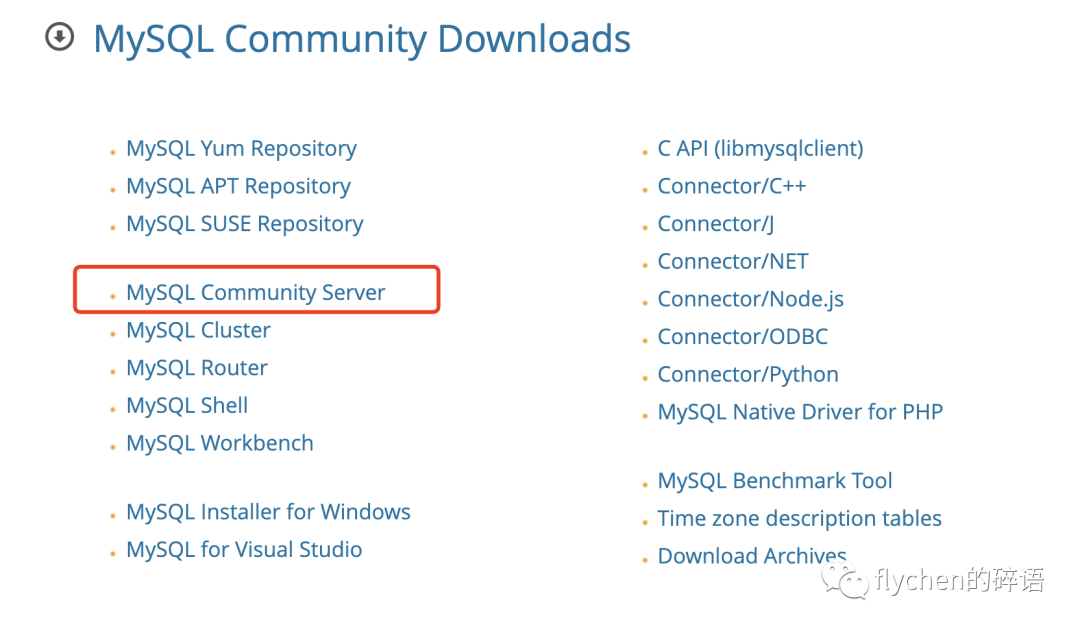The image size is (1080, 631).
Task: Click the MySQL Community Downloads heading
Action: click(362, 39)
